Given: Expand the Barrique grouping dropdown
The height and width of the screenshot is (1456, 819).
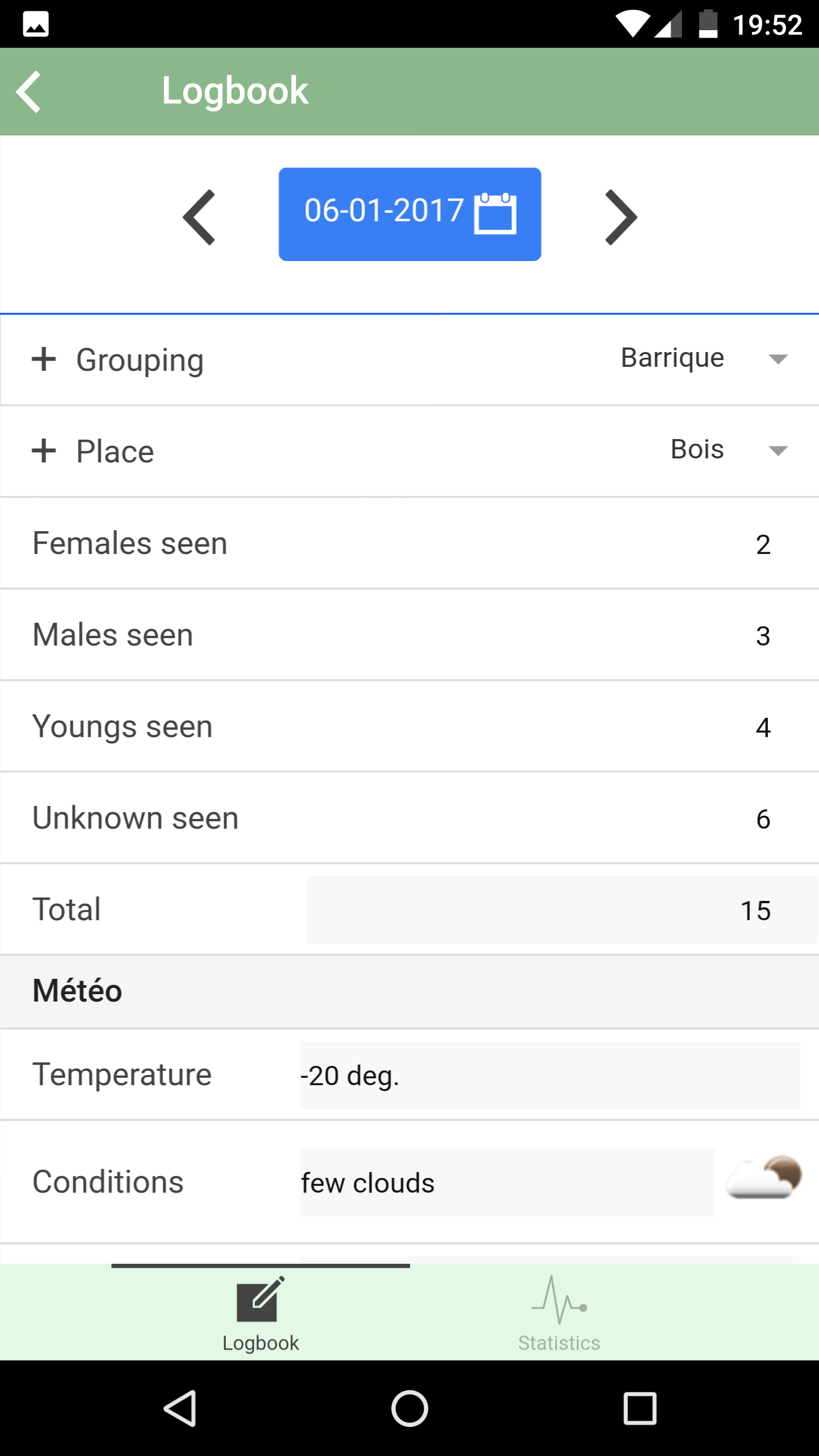Looking at the screenshot, I should pyautogui.click(x=704, y=358).
